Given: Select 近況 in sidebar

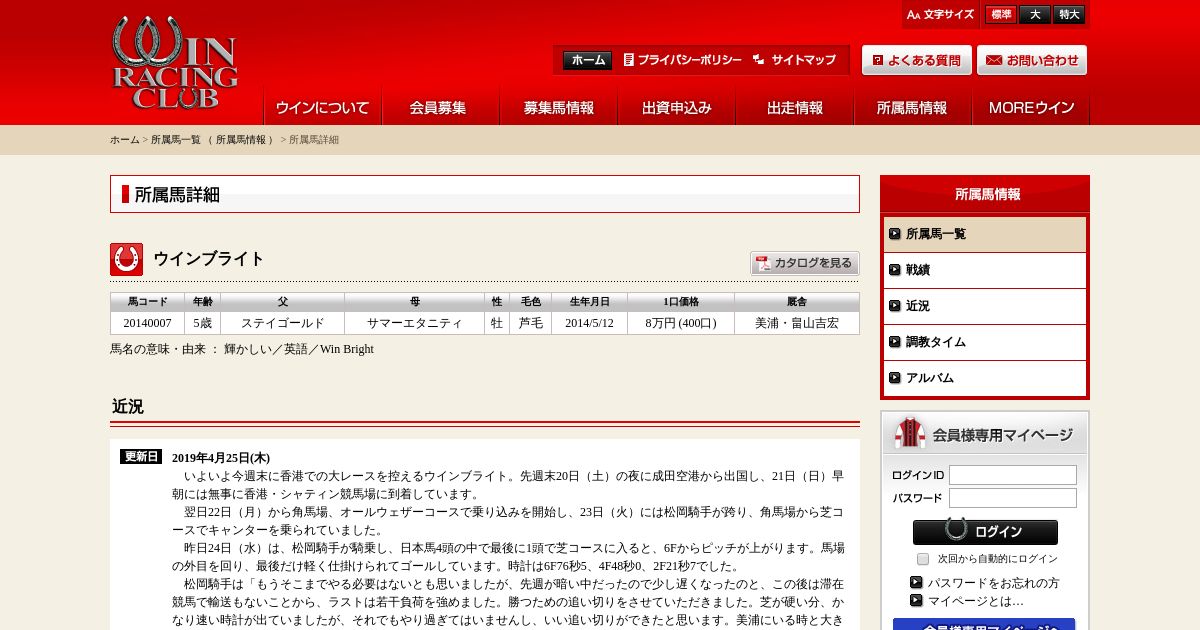Looking at the screenshot, I should [x=985, y=306].
